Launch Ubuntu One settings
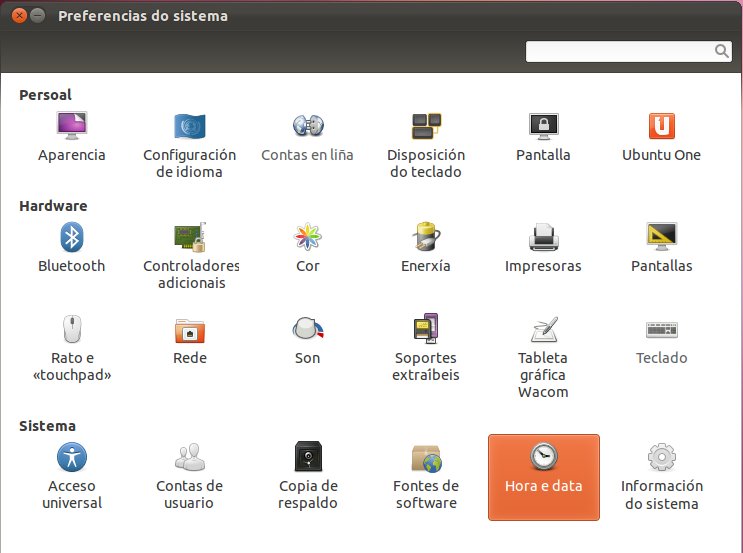 pyautogui.click(x=661, y=137)
